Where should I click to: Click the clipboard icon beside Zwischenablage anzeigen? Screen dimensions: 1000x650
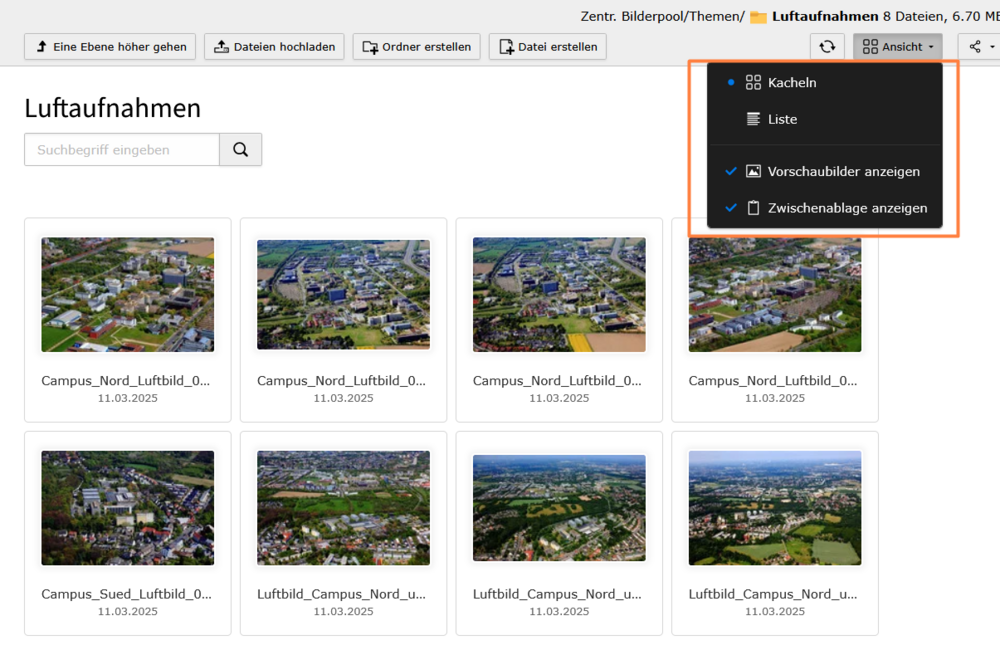pos(754,208)
